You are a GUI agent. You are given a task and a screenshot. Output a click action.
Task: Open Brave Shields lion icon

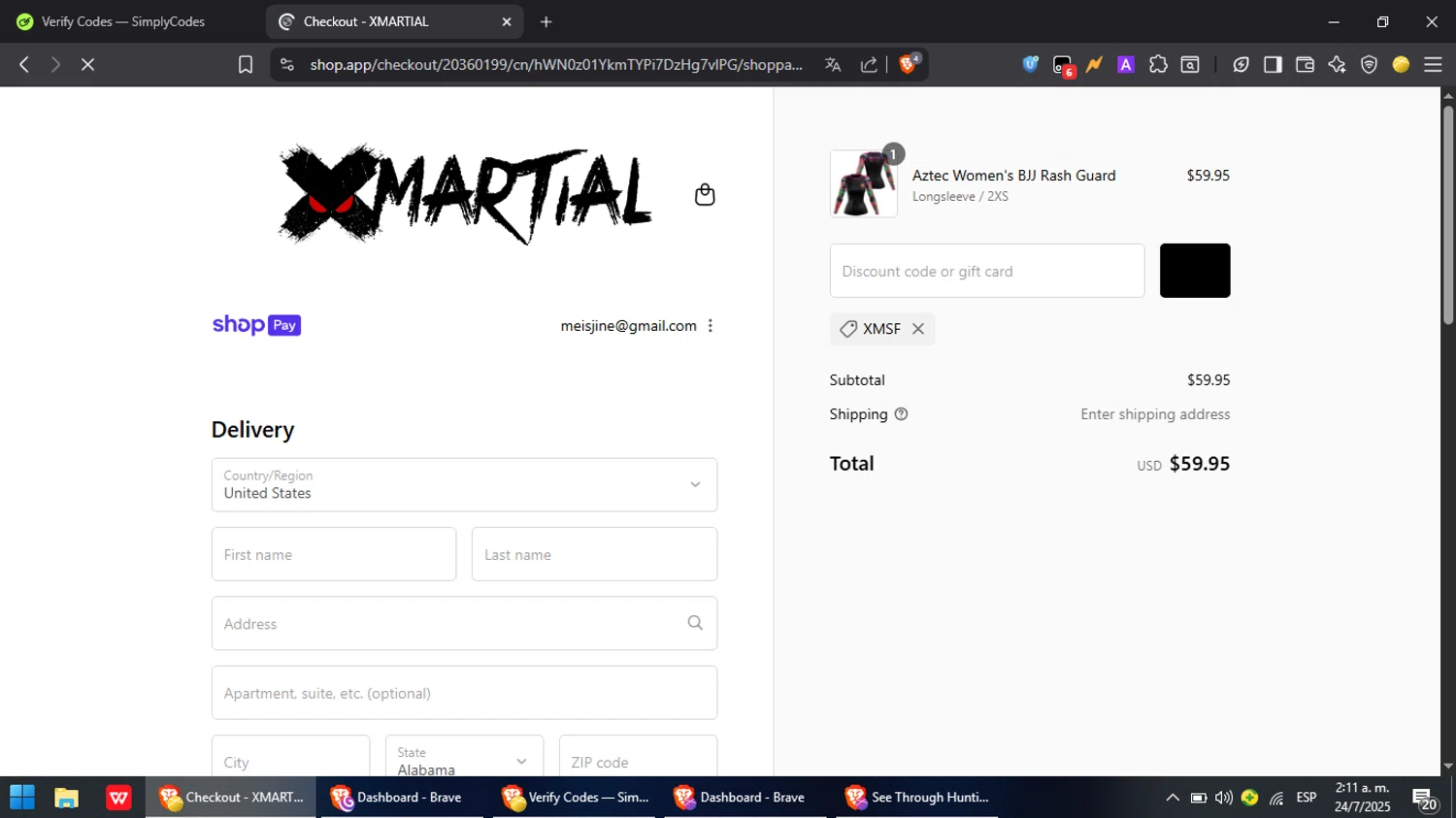click(909, 64)
